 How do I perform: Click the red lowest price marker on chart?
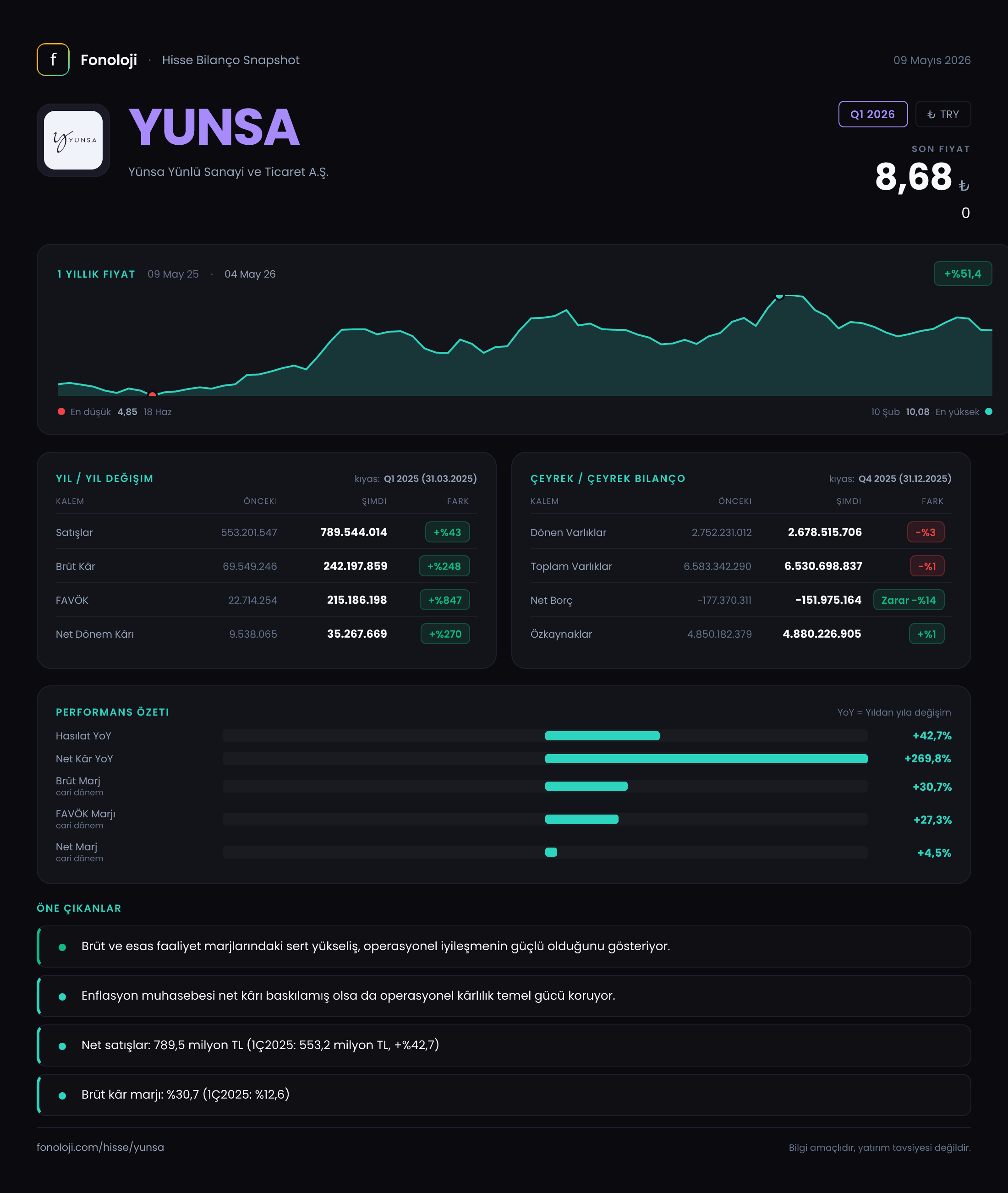[x=152, y=394]
